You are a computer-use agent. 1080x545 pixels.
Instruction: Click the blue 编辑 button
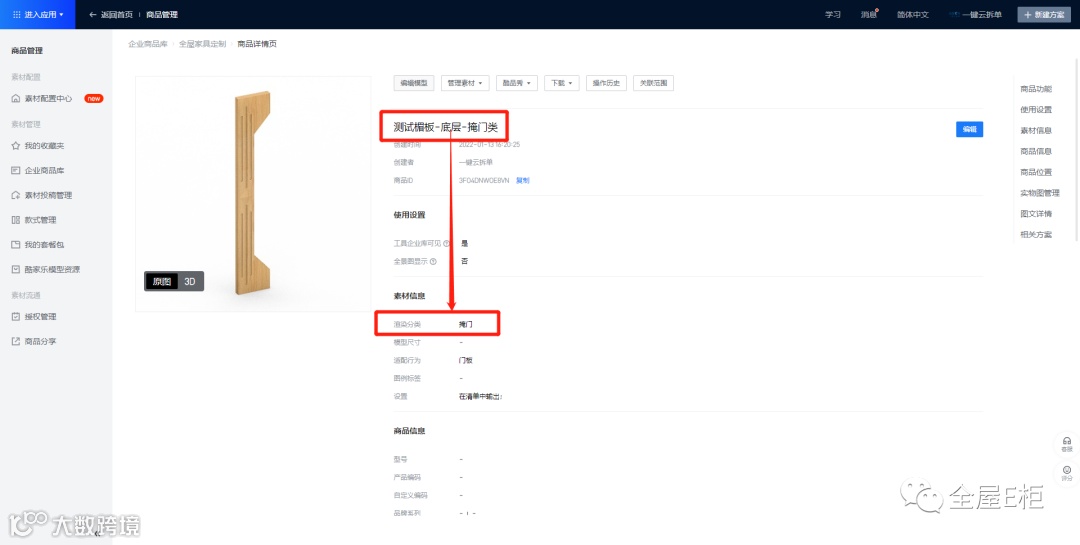coord(969,129)
